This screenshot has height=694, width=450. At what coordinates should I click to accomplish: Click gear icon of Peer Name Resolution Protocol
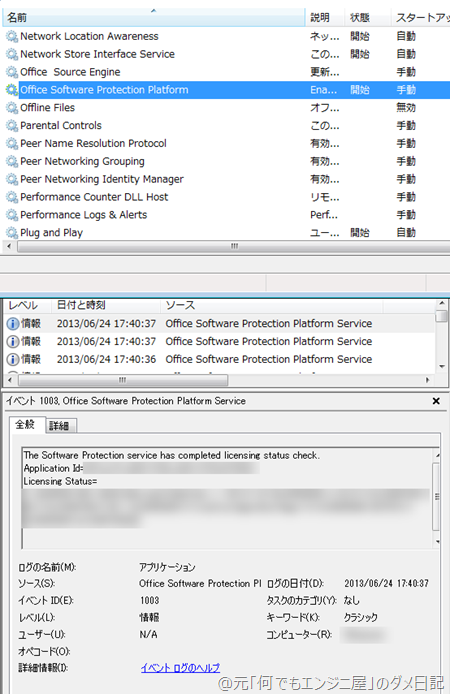point(12,143)
